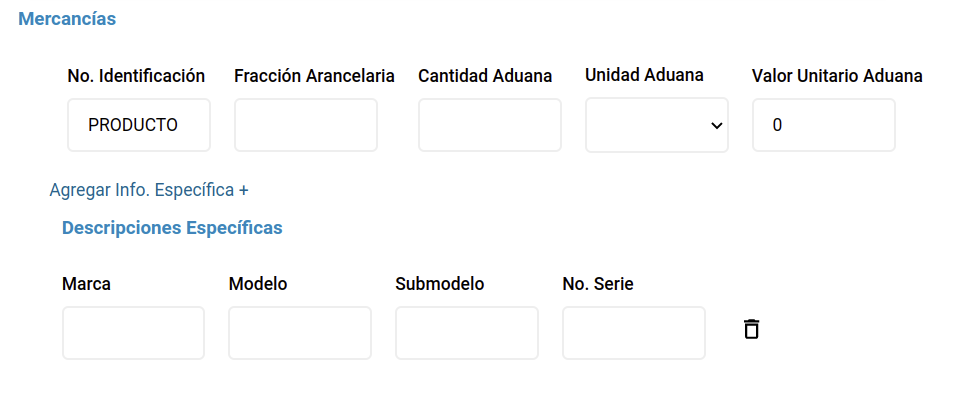
Task: Click the No. Identificación label
Action: [136, 76]
